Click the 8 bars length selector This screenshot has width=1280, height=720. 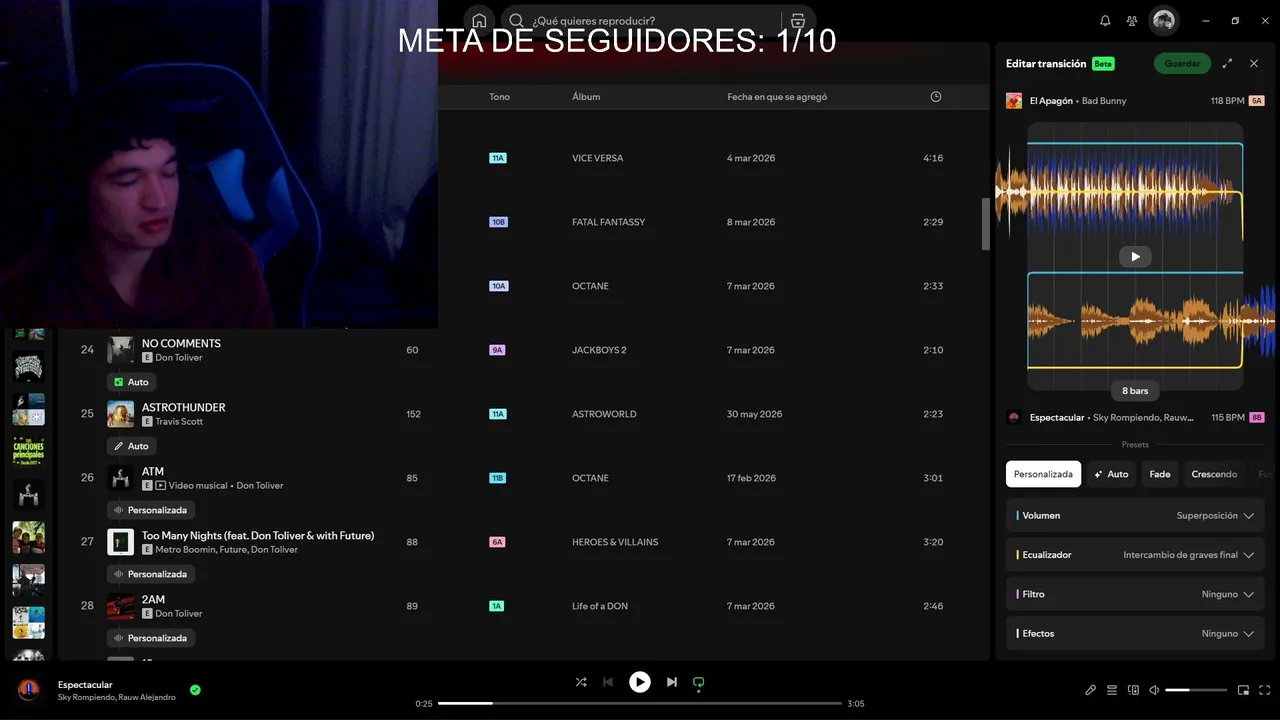(x=1135, y=391)
